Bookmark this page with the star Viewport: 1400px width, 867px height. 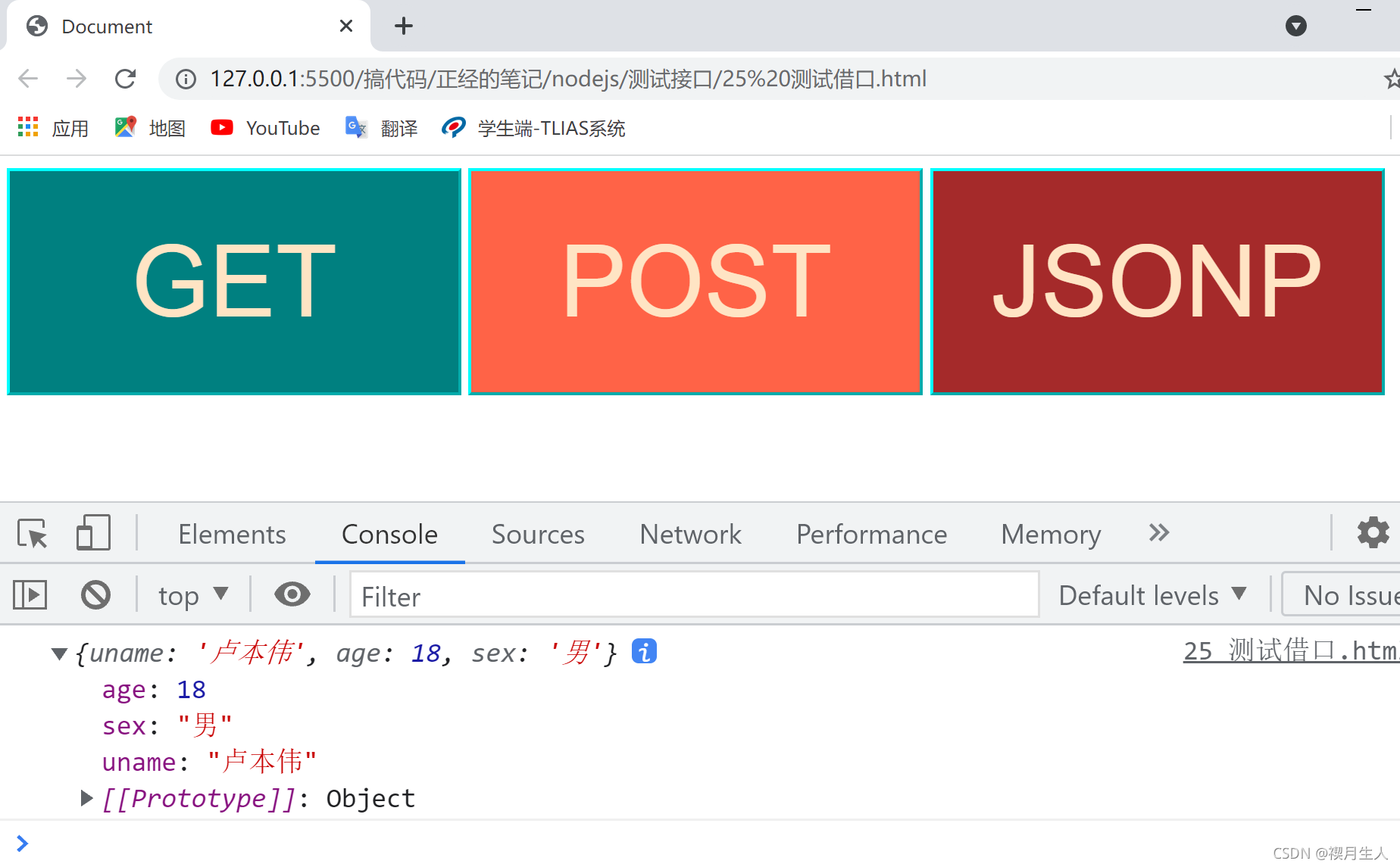pos(1392,78)
